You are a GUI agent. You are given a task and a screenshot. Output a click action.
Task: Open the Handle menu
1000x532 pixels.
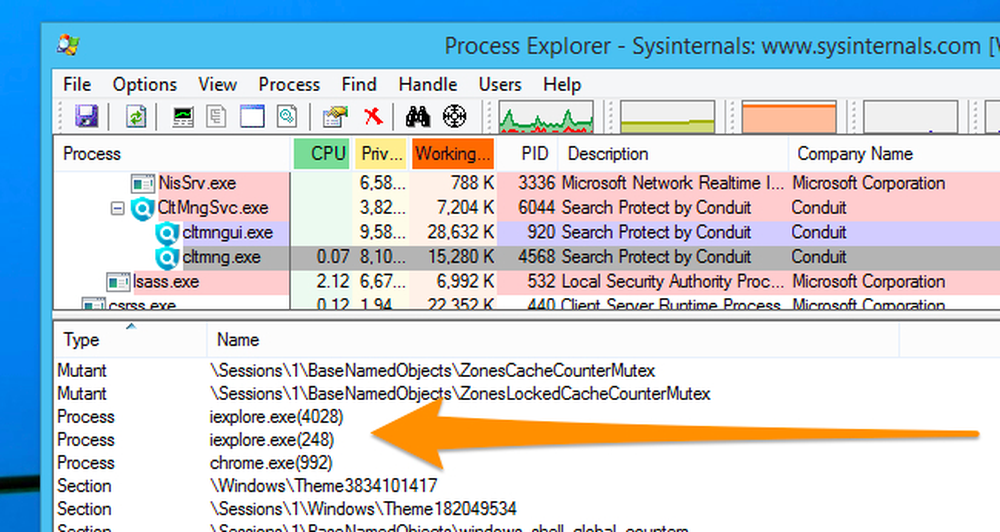coord(428,84)
